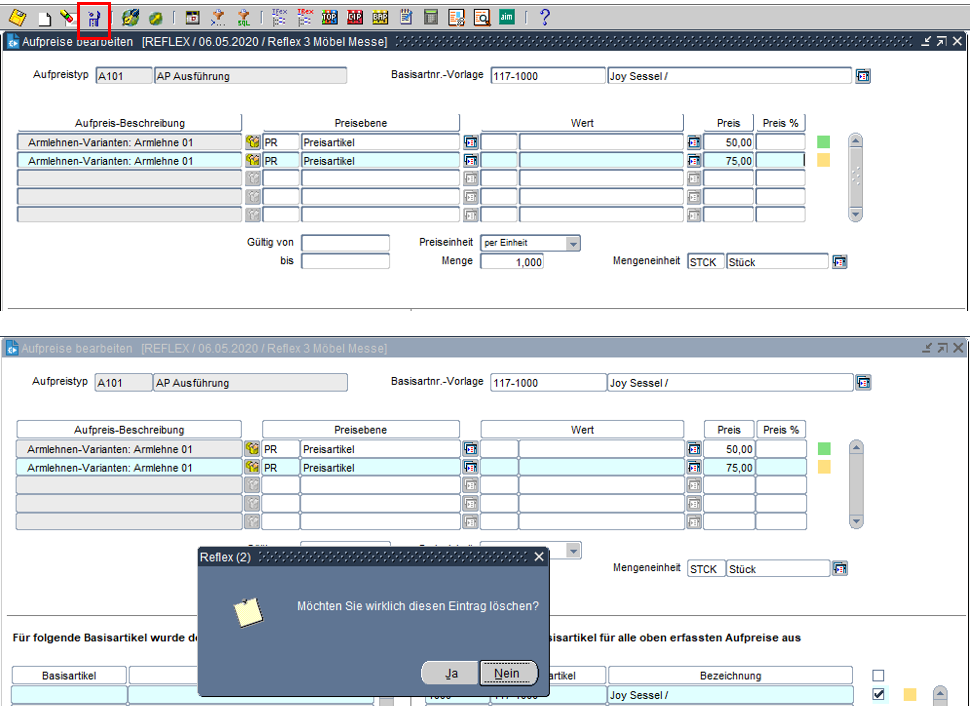Confirm deletion by clicking Ja

(451, 673)
